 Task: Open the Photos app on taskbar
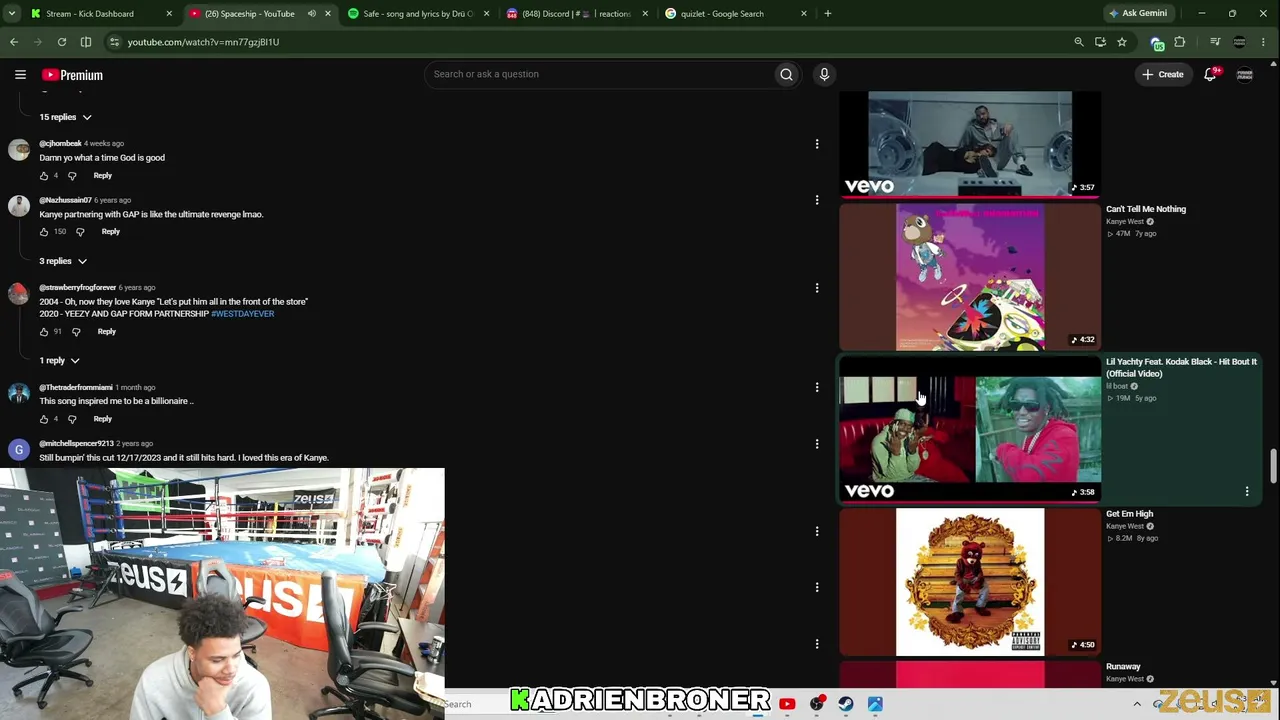875,704
